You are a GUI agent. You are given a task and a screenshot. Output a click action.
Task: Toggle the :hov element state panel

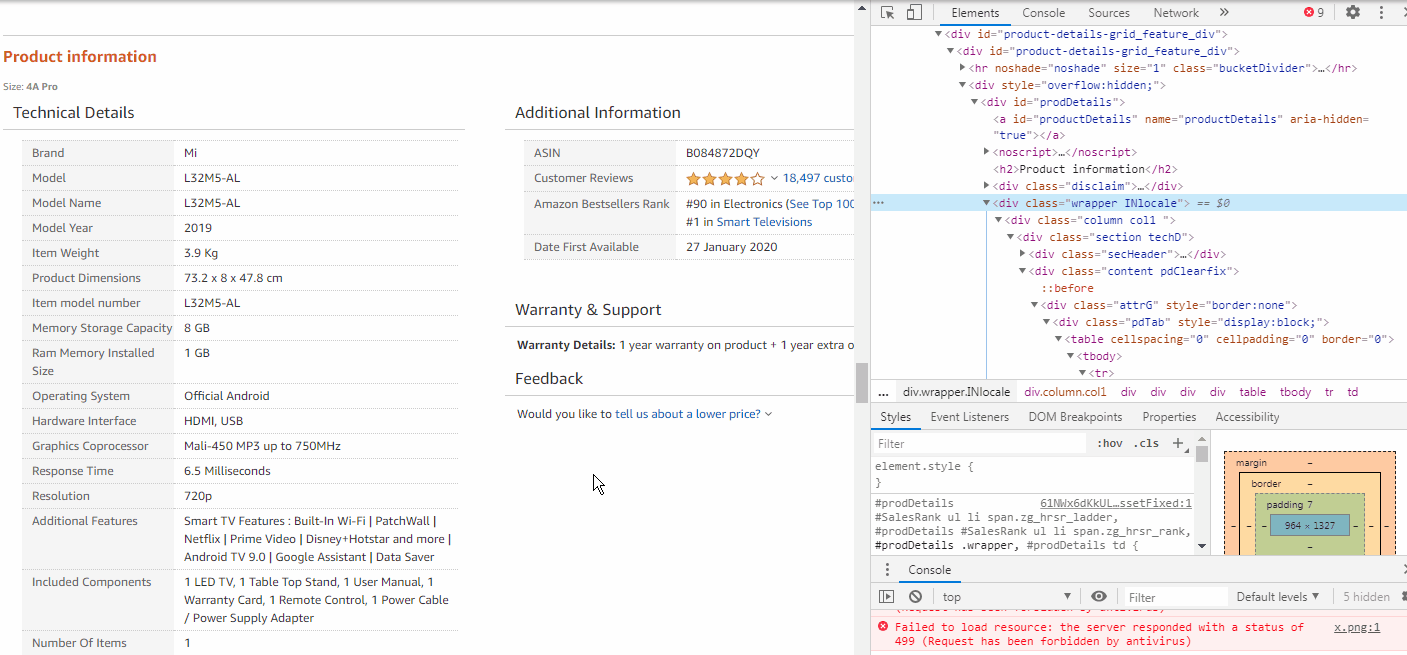click(x=1109, y=443)
